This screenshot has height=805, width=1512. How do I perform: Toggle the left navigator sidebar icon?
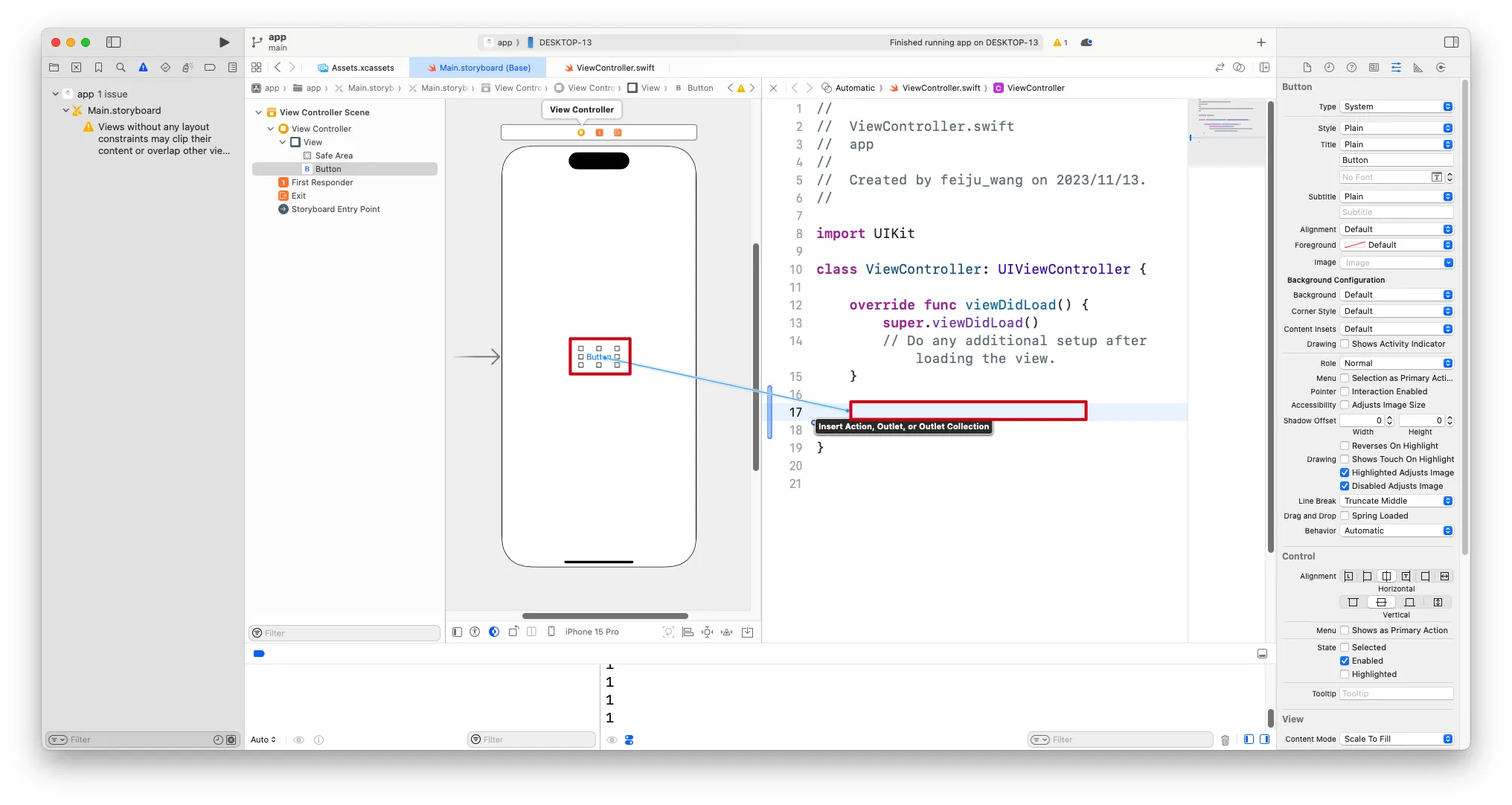(114, 42)
